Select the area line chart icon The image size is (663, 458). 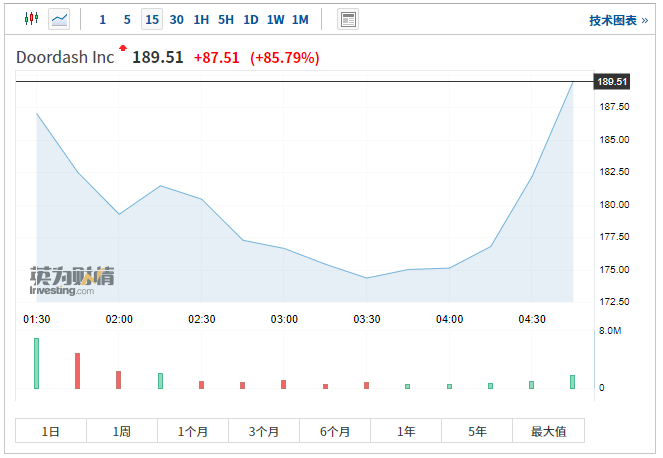(60, 19)
